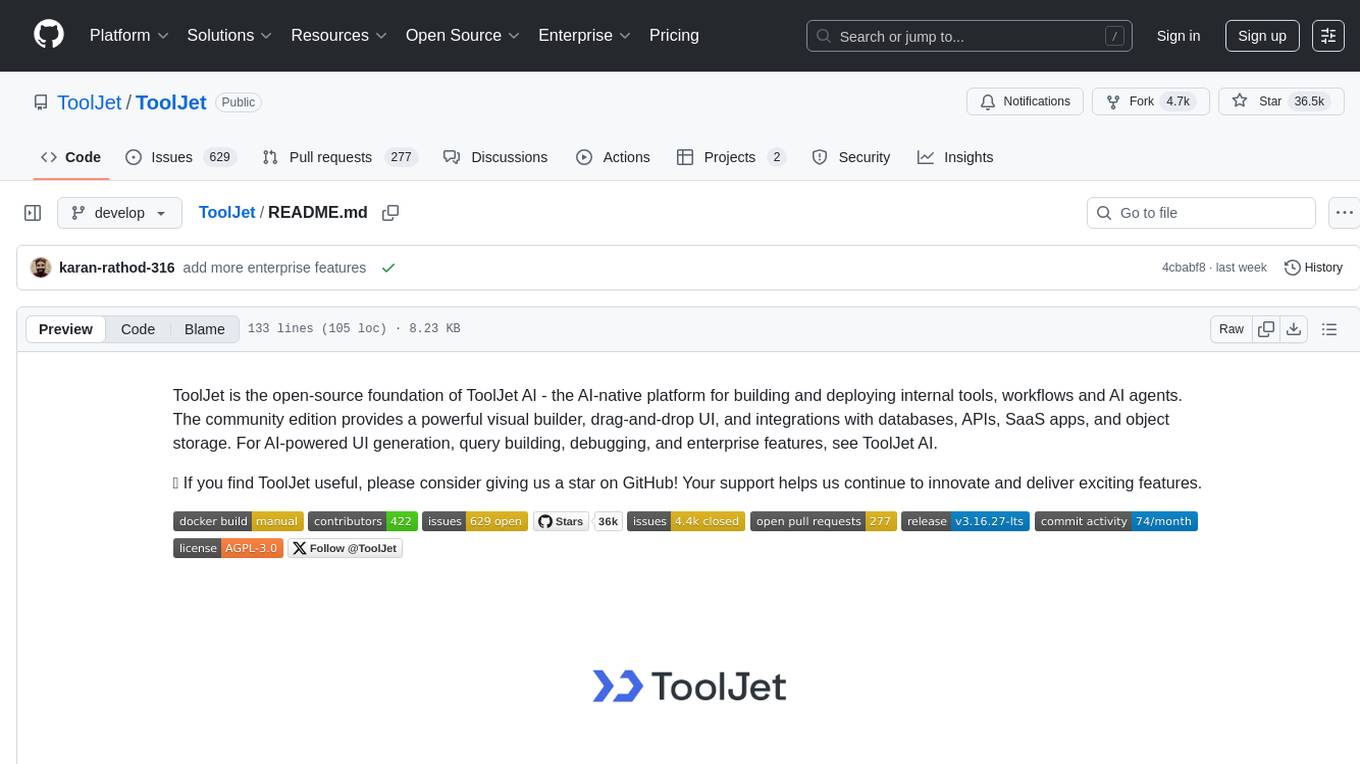
Task: Click the release v3.16.27-lts badge
Action: tap(965, 521)
